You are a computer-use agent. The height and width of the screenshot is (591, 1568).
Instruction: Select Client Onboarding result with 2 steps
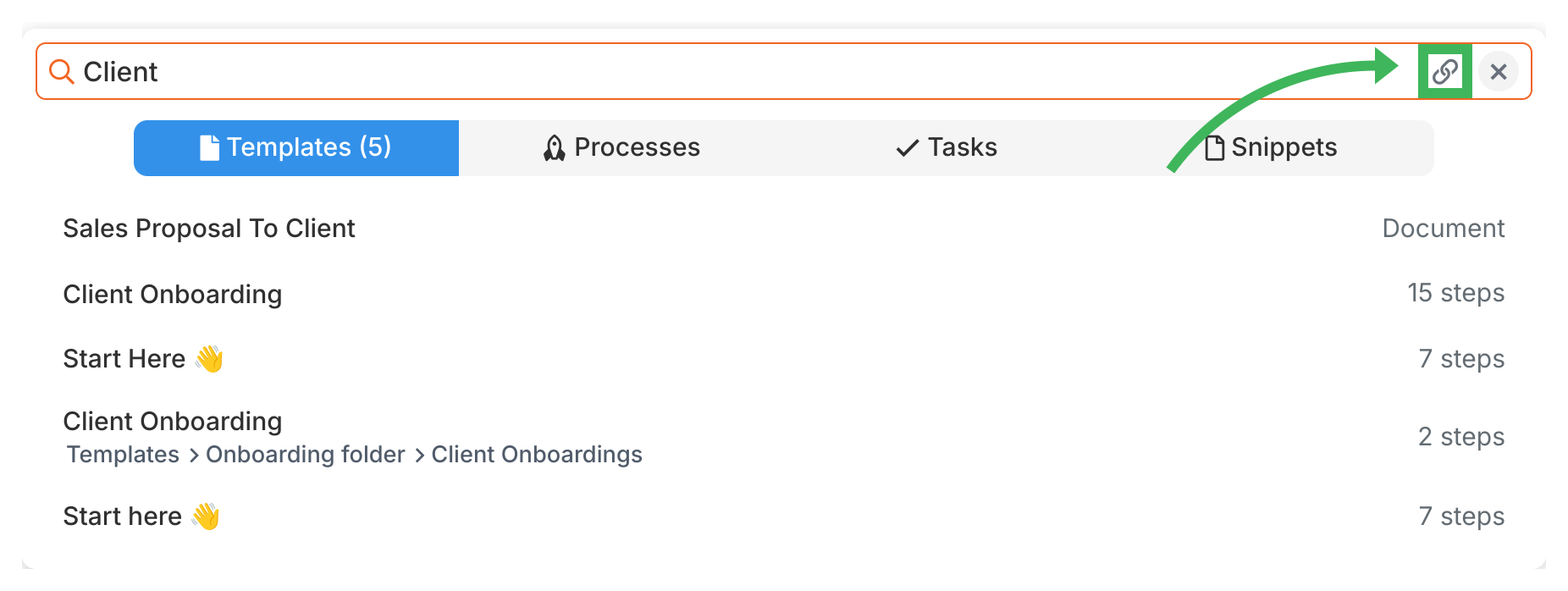tap(173, 422)
